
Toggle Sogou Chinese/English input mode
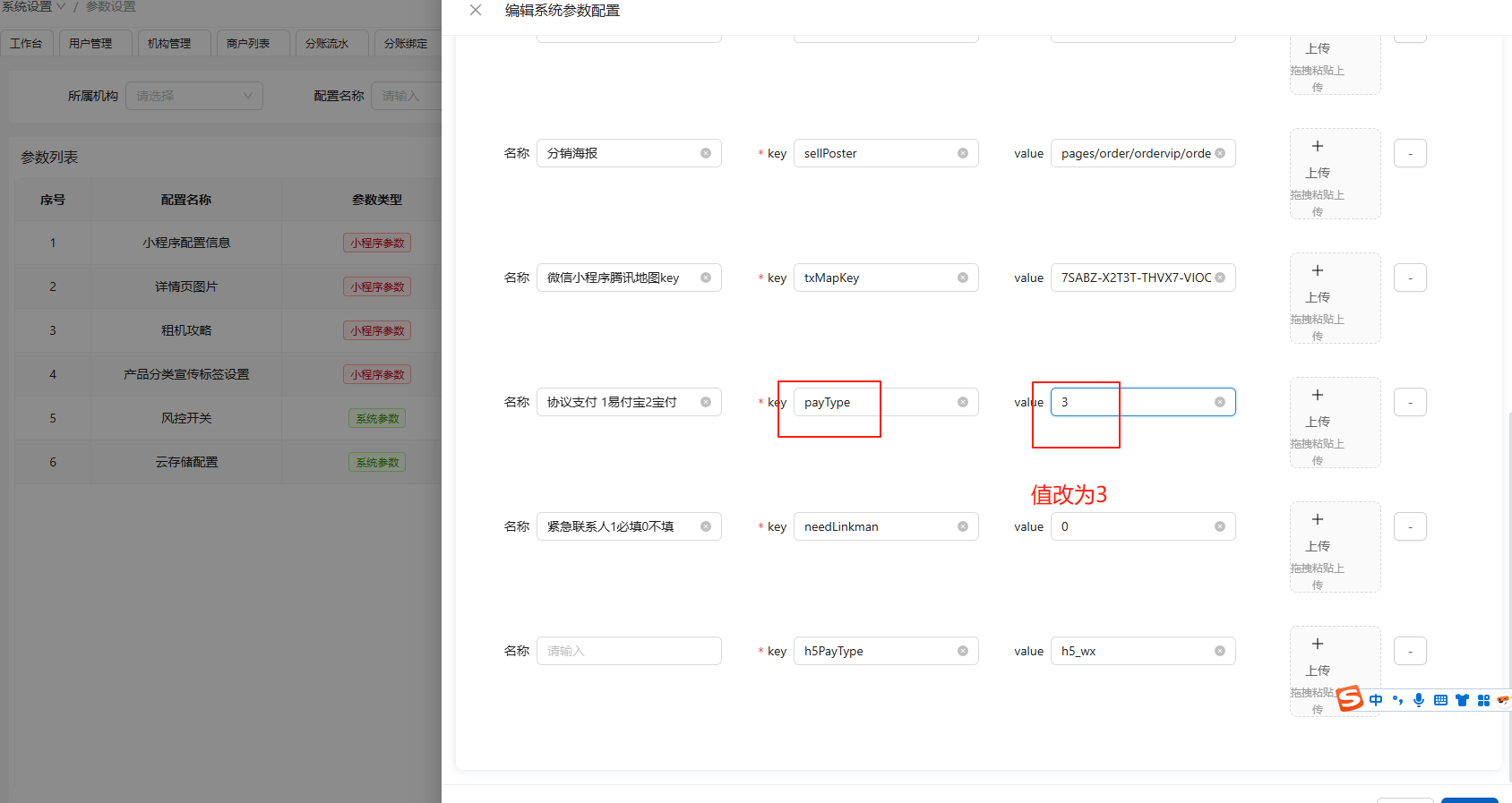(x=1376, y=700)
